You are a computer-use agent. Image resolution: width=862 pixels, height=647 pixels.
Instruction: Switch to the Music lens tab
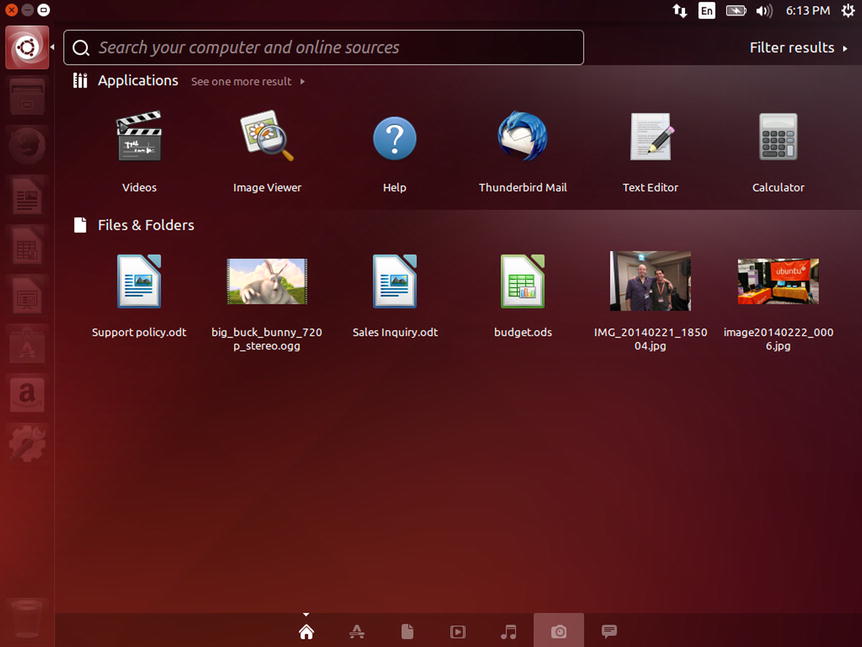[x=509, y=631]
